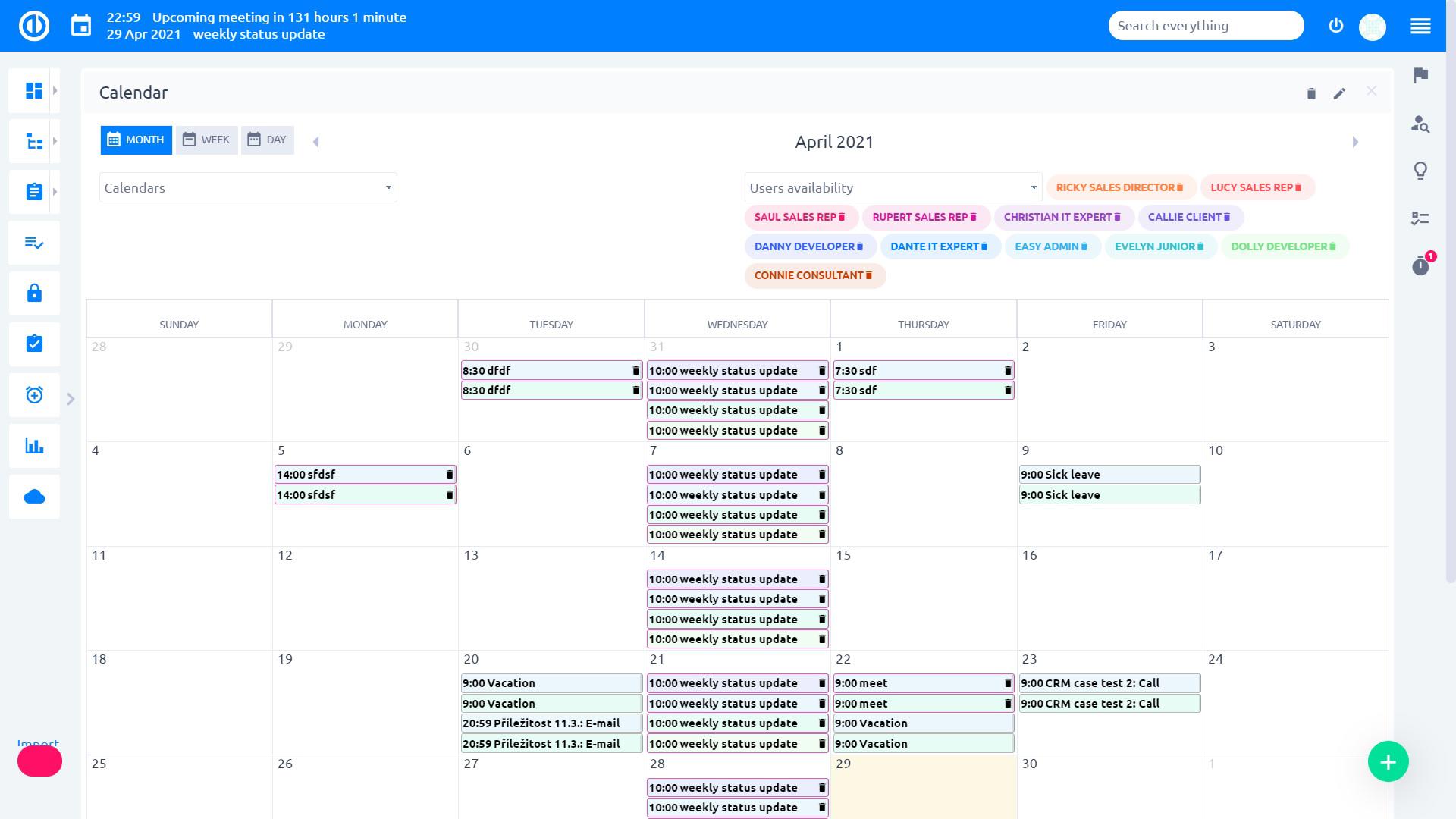Image resolution: width=1456 pixels, height=819 pixels.
Task: Click the padlock icon in sidebar
Action: click(34, 293)
